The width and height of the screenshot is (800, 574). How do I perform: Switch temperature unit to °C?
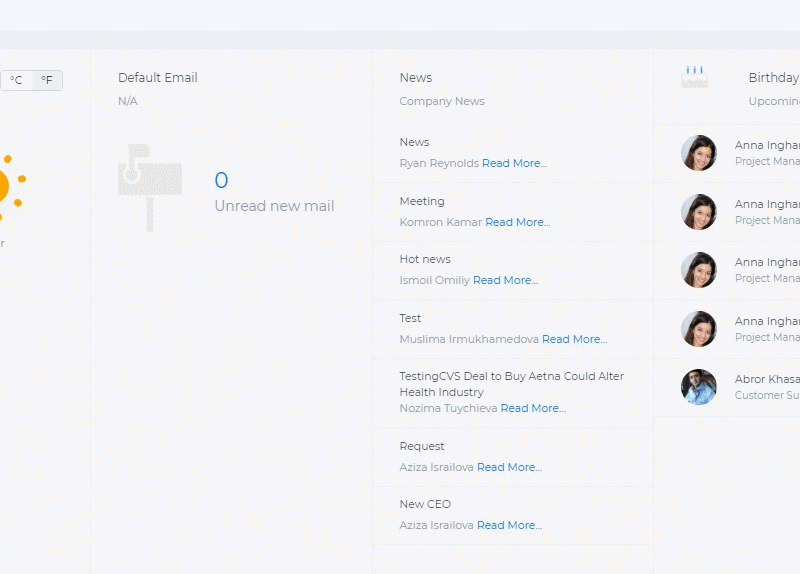pyautogui.click(x=16, y=80)
